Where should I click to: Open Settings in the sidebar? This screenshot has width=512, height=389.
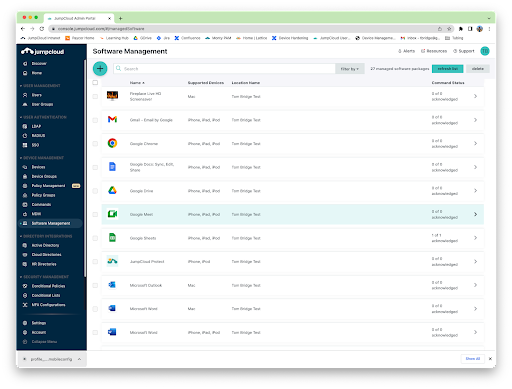click(39, 323)
